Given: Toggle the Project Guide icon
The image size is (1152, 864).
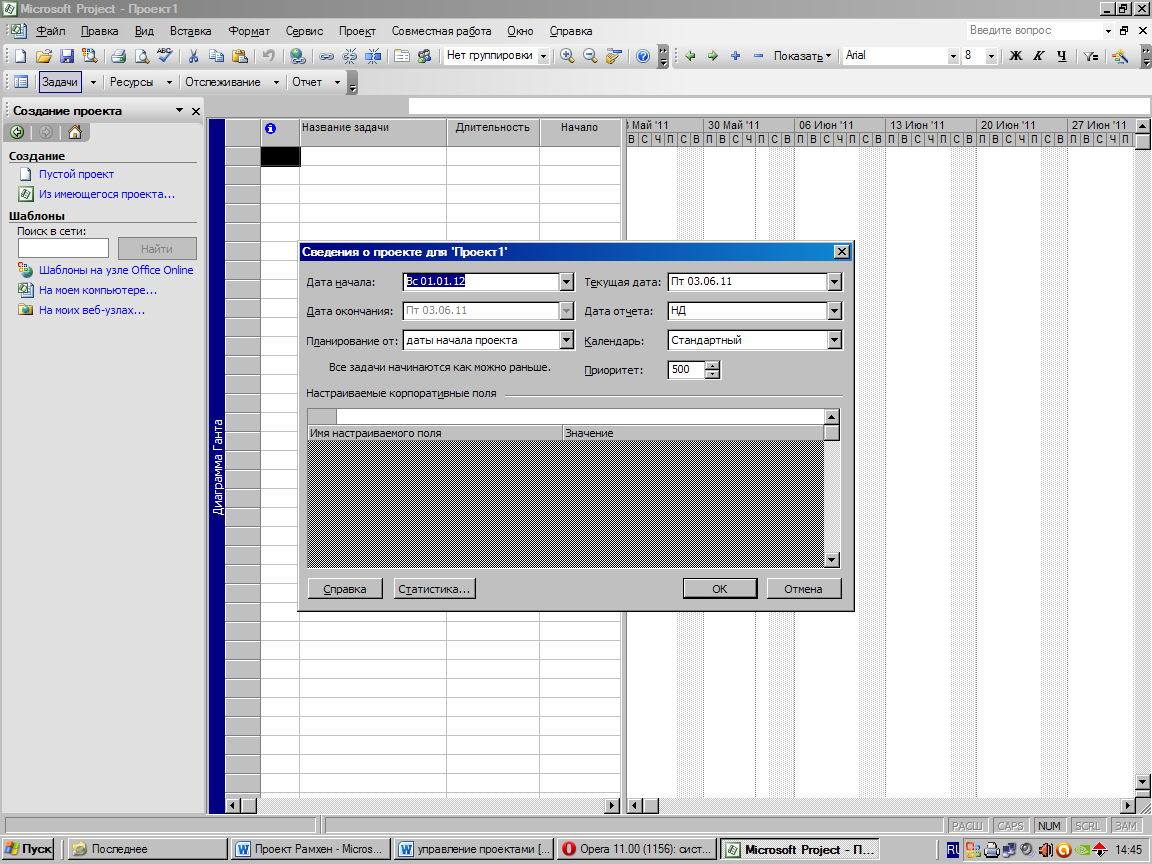Looking at the screenshot, I should coord(21,82).
